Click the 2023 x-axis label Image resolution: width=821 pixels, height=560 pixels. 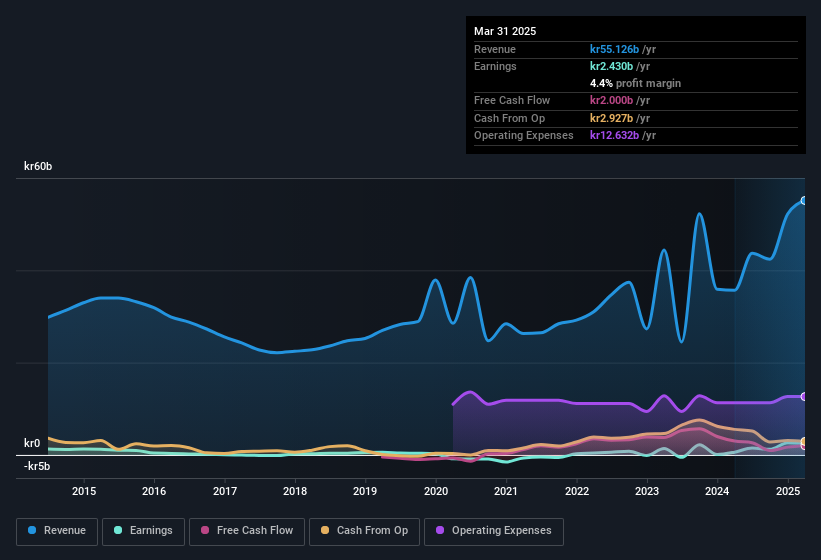point(647,491)
